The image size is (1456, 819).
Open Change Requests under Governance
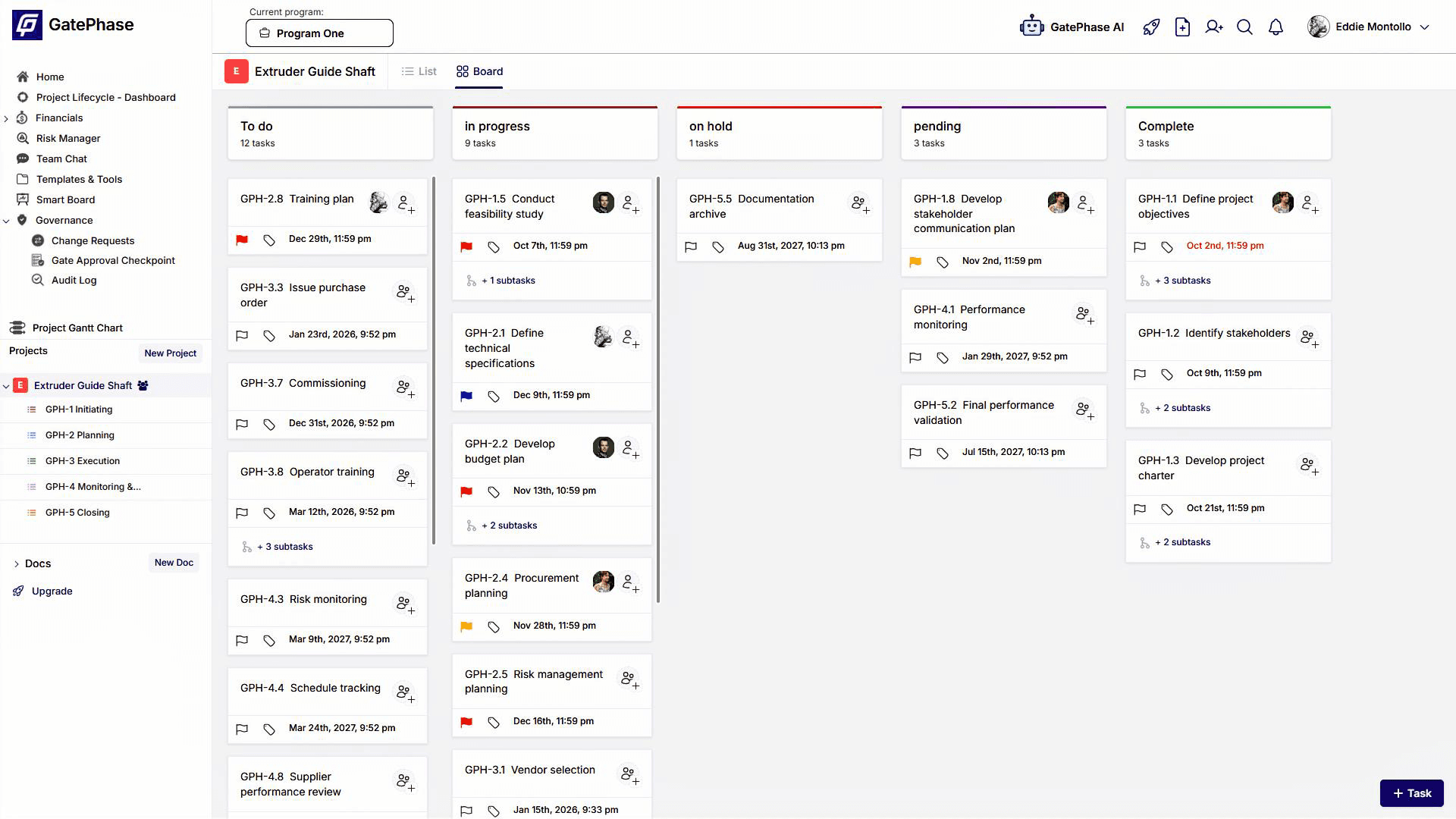pyautogui.click(x=93, y=240)
